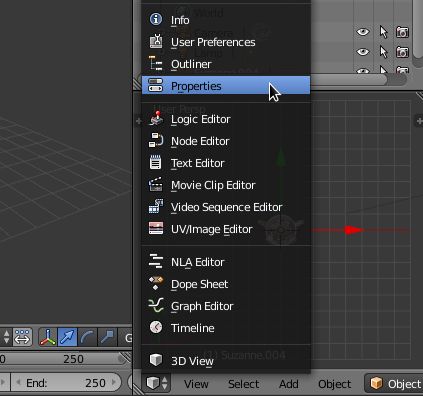Viewport: 423px width, 396px height.
Task: Click the User Preferences tool icon
Action: 156,41
